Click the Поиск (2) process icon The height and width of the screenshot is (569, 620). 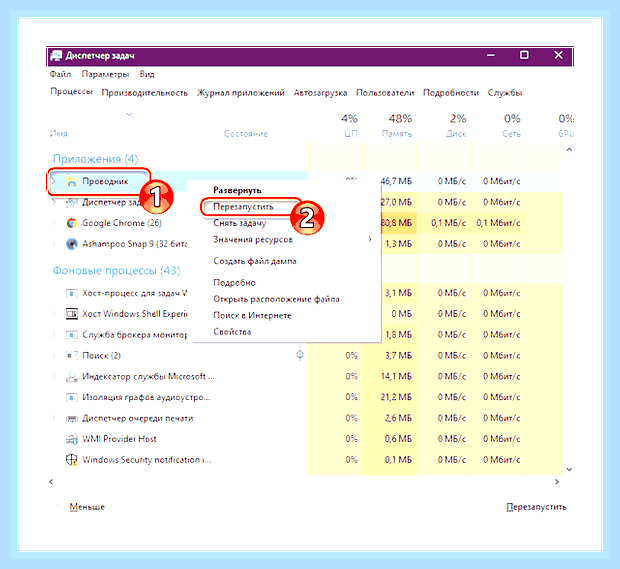(x=72, y=355)
